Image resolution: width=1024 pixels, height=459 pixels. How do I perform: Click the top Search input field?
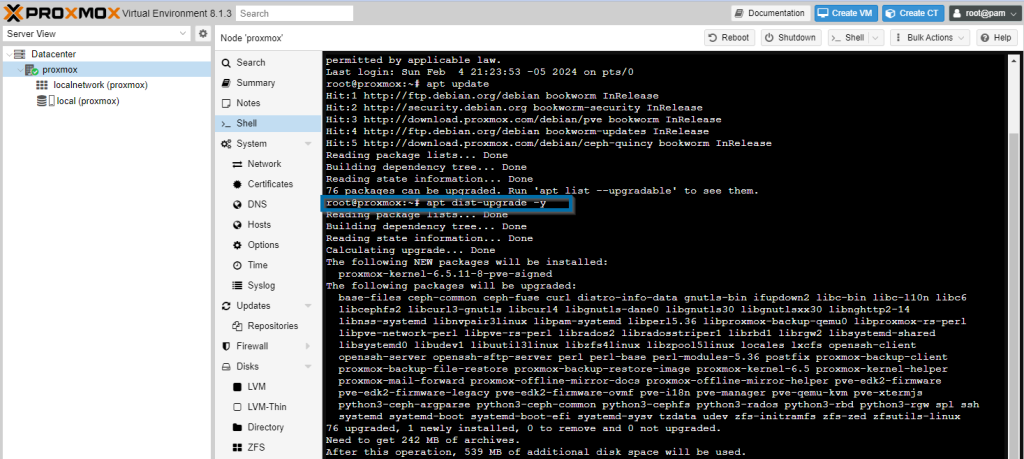(295, 13)
